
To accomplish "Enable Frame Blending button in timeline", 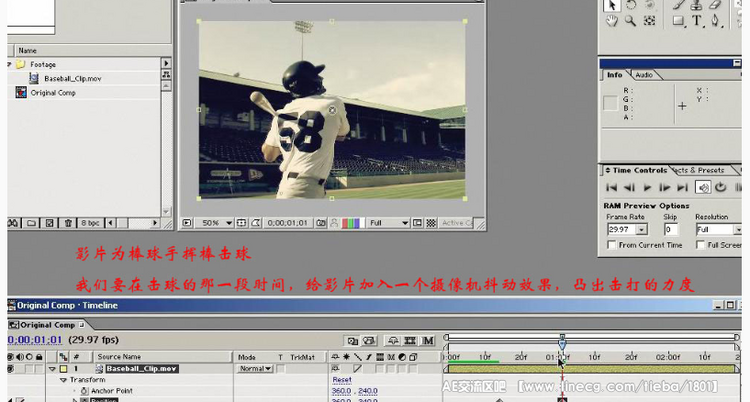I will 410,341.
